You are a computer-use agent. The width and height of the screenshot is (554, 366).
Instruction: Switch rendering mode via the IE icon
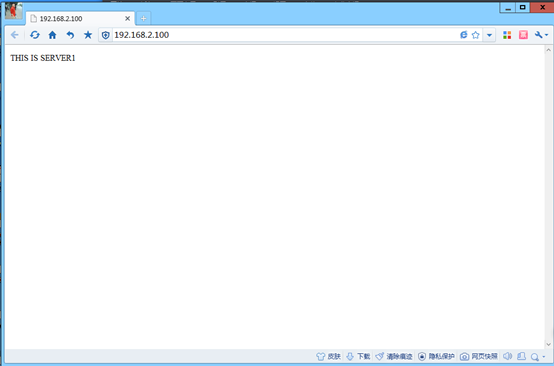pyautogui.click(x=464, y=35)
